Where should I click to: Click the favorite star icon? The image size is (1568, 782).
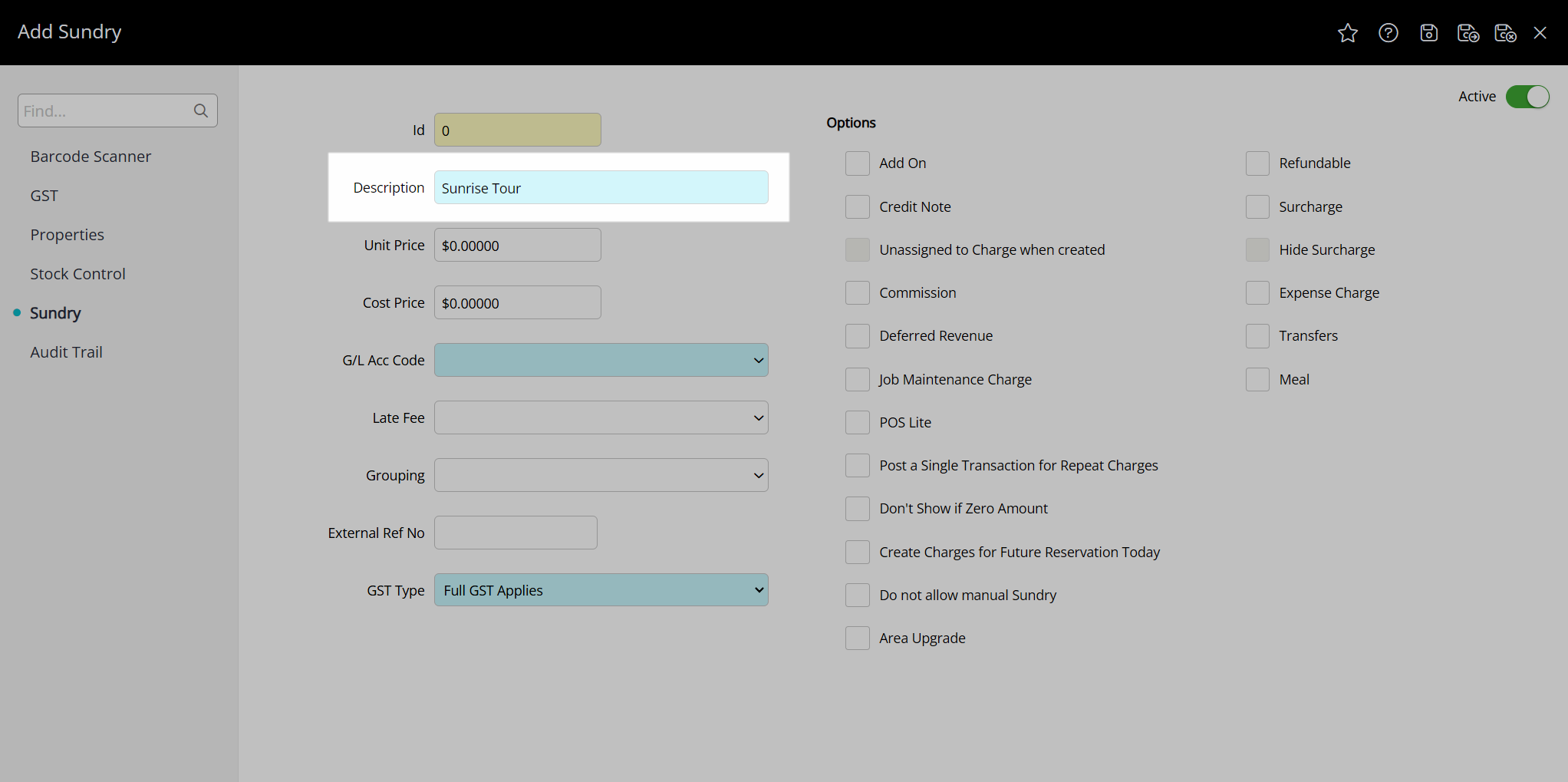(x=1348, y=33)
